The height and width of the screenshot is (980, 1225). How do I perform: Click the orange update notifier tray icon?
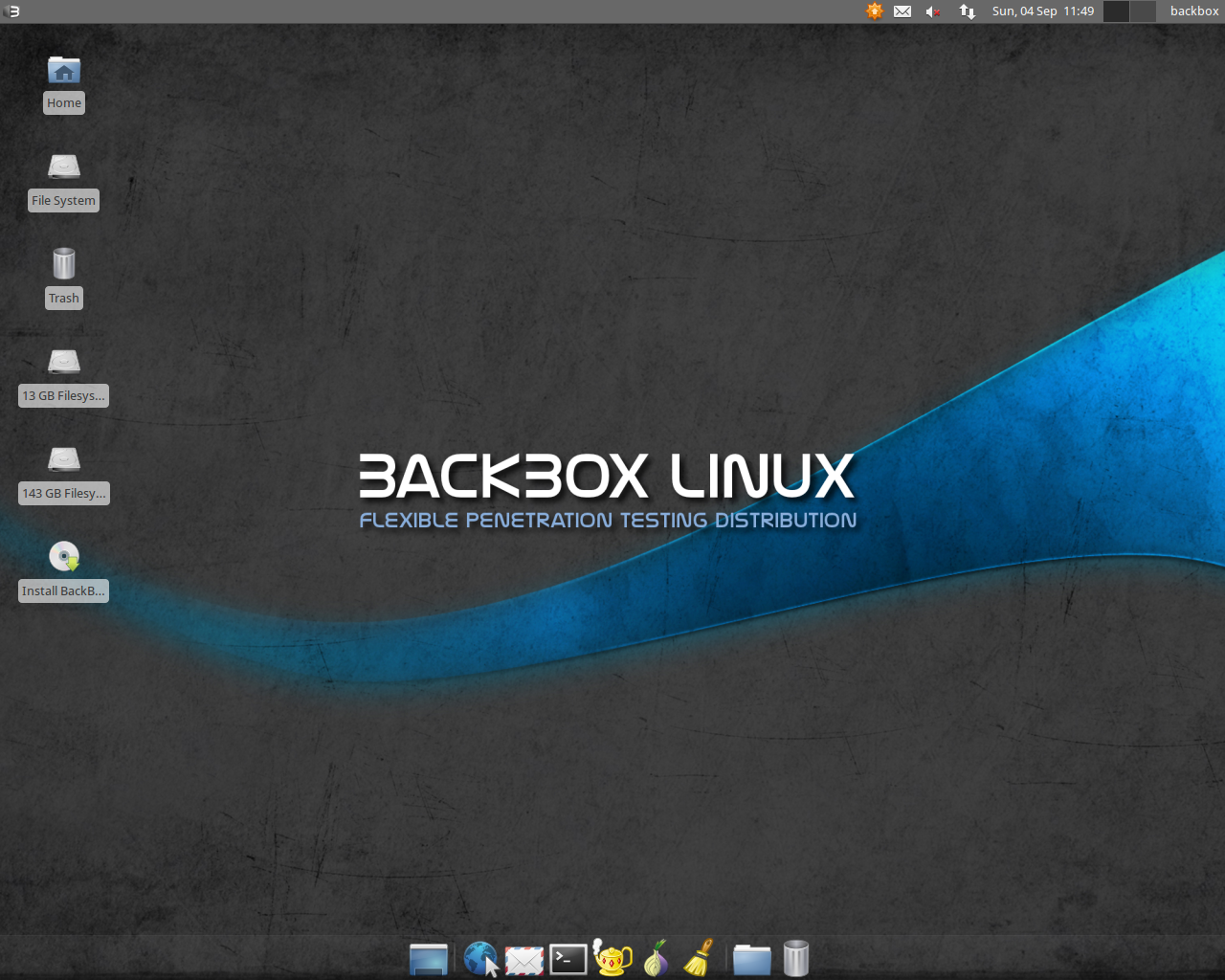click(874, 11)
